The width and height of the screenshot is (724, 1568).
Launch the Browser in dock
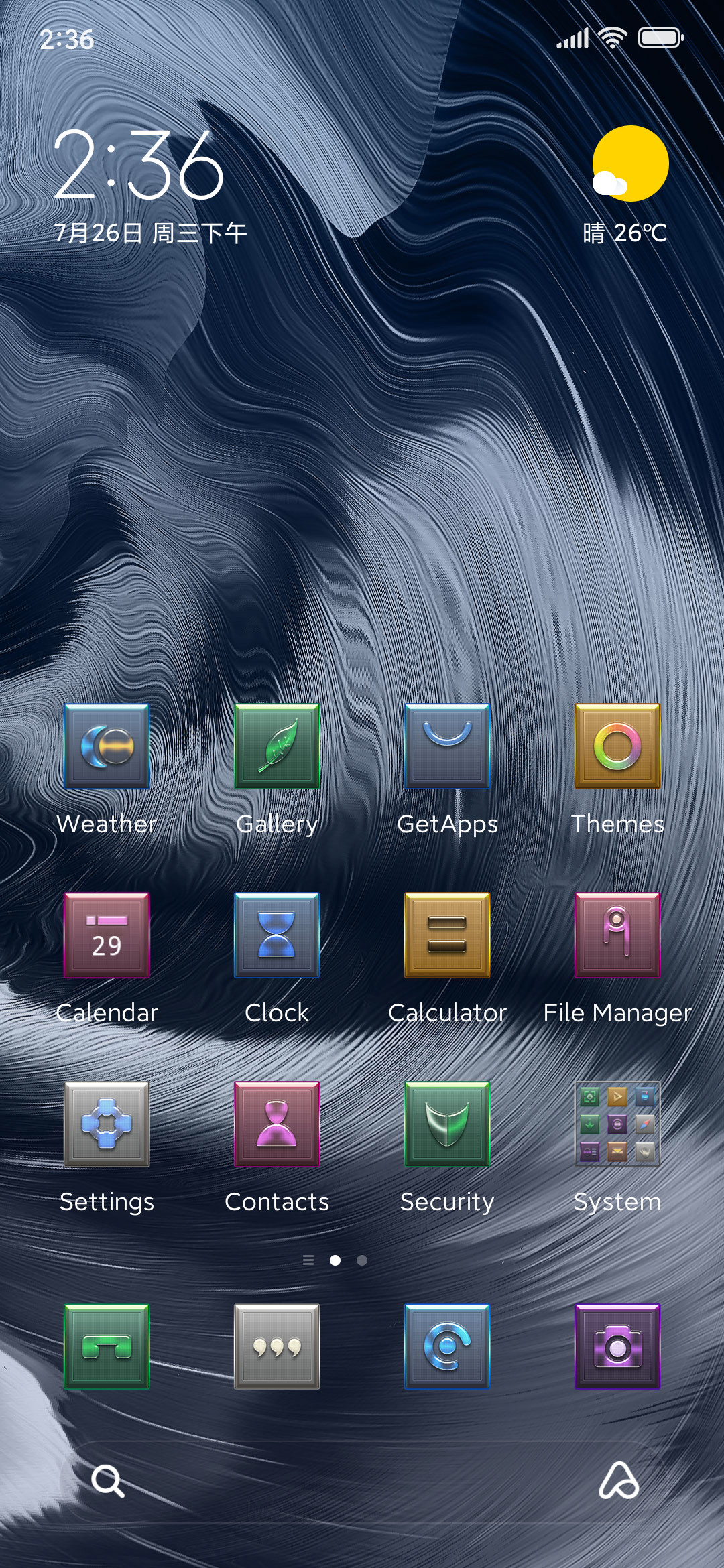(x=447, y=1346)
